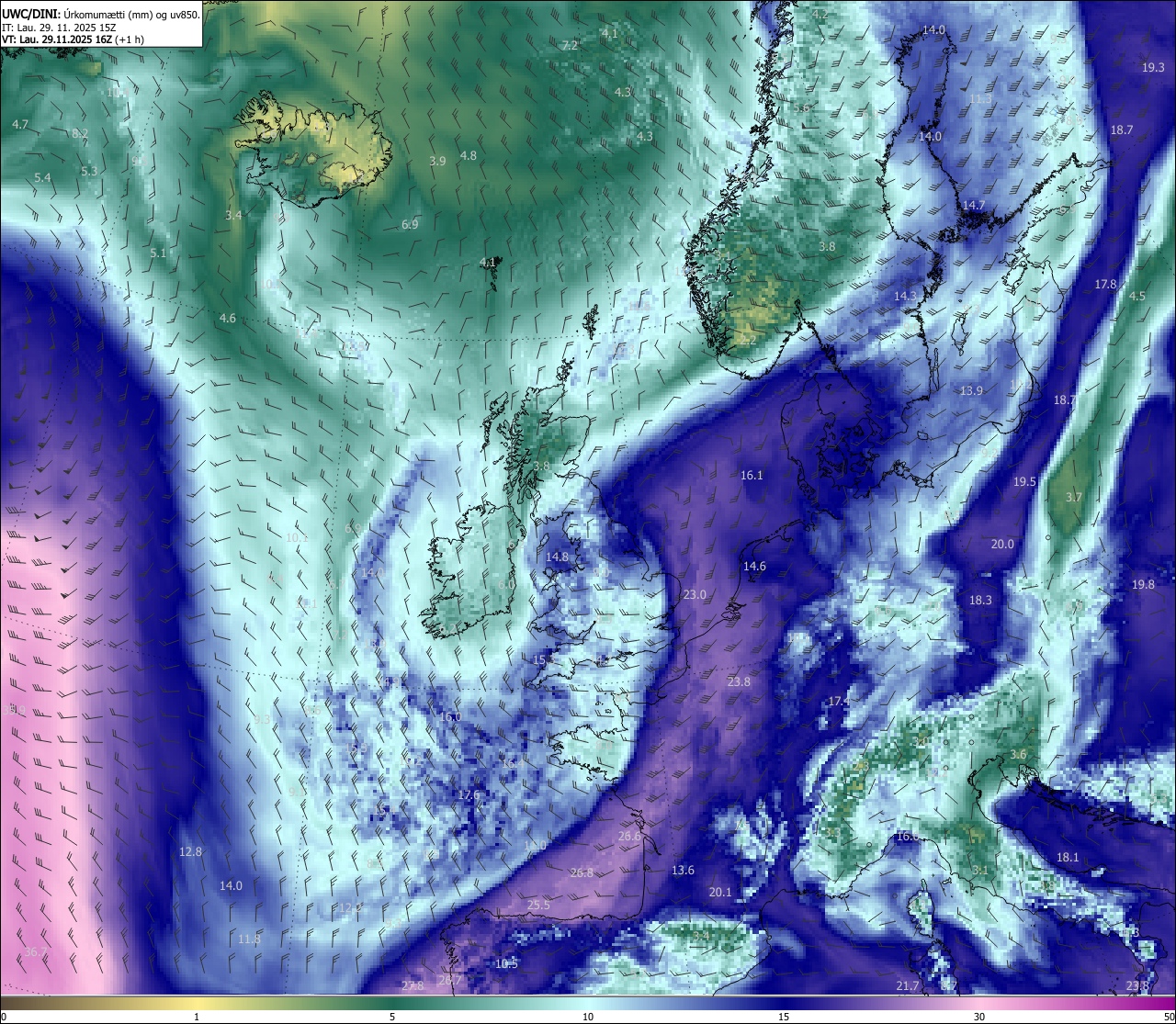Click the 17.4 value label
The image size is (1176, 1024).
[839, 701]
